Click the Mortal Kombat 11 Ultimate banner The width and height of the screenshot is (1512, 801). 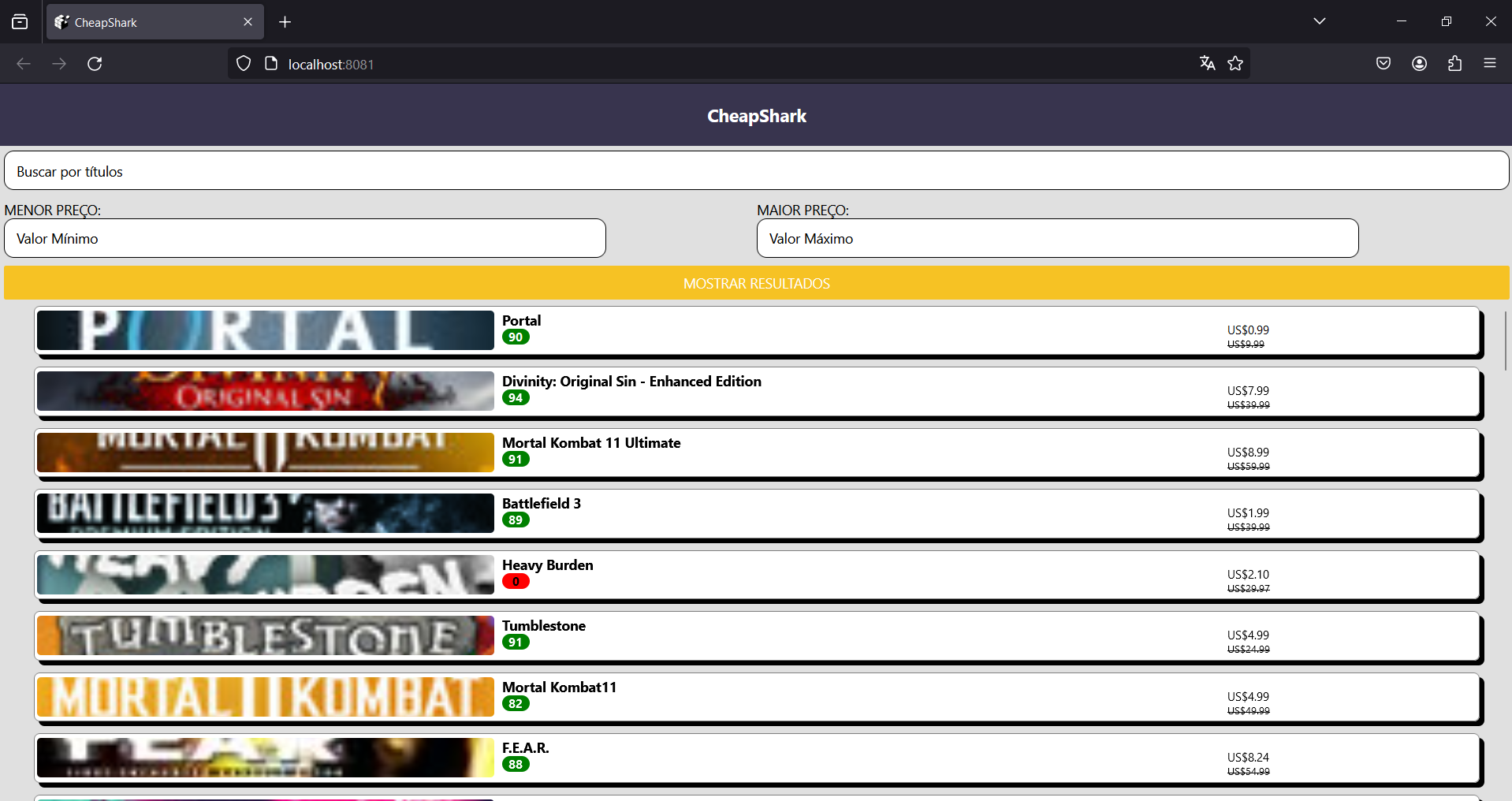pos(266,453)
